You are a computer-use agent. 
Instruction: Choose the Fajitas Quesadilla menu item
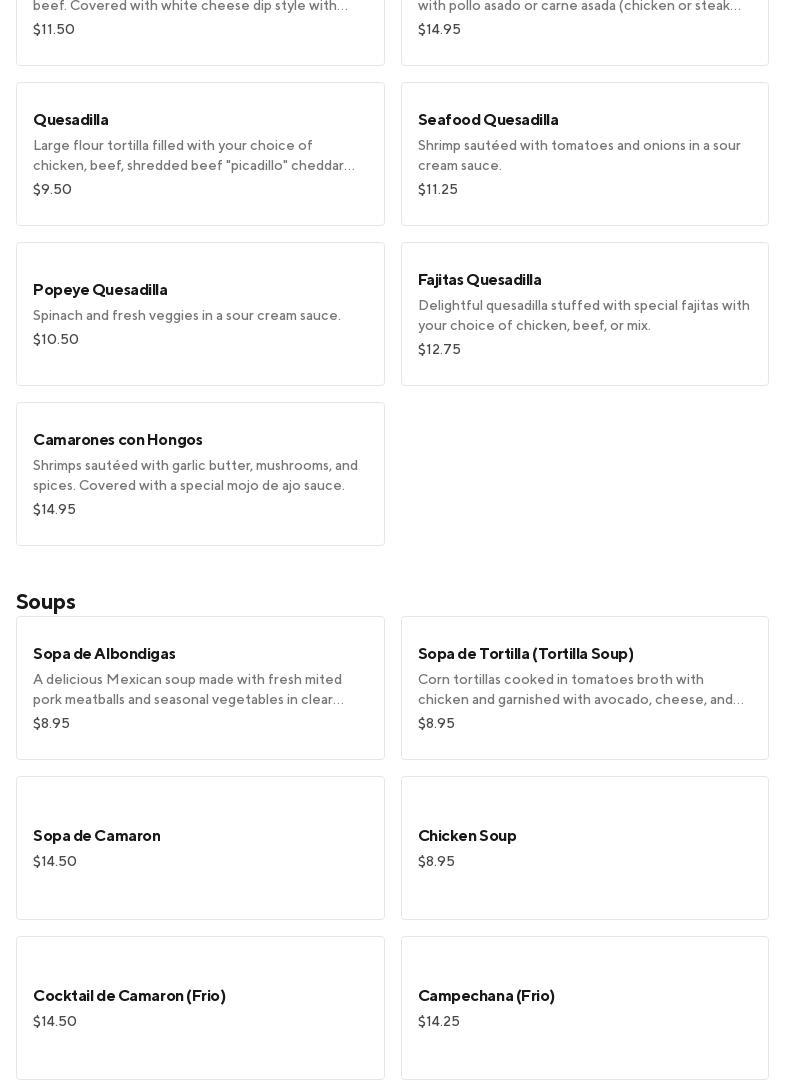(584, 313)
